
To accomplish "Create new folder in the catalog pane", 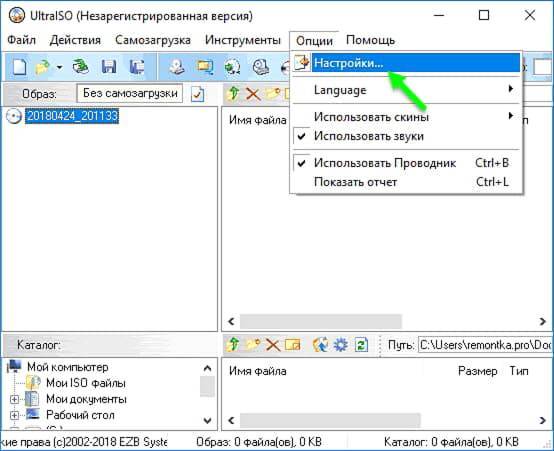I will pos(253,344).
